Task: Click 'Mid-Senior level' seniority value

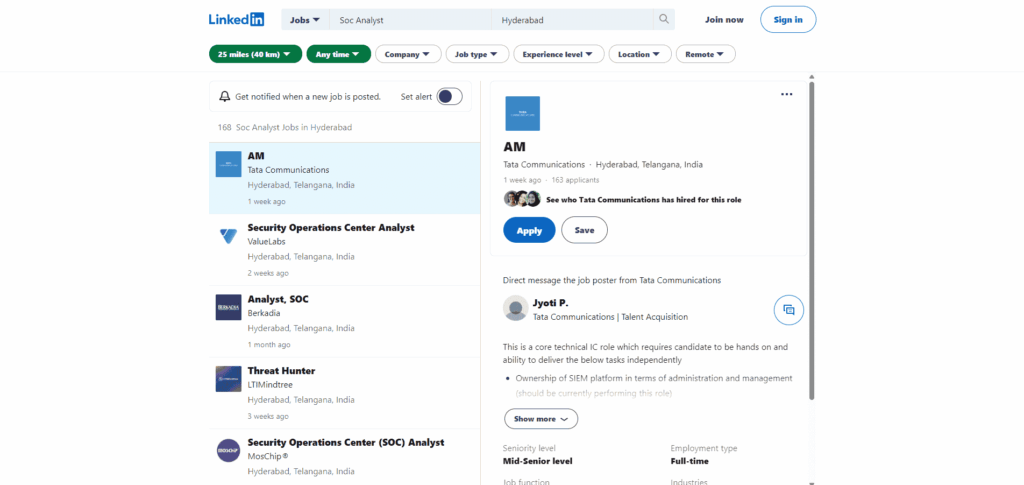Action: 537,462
